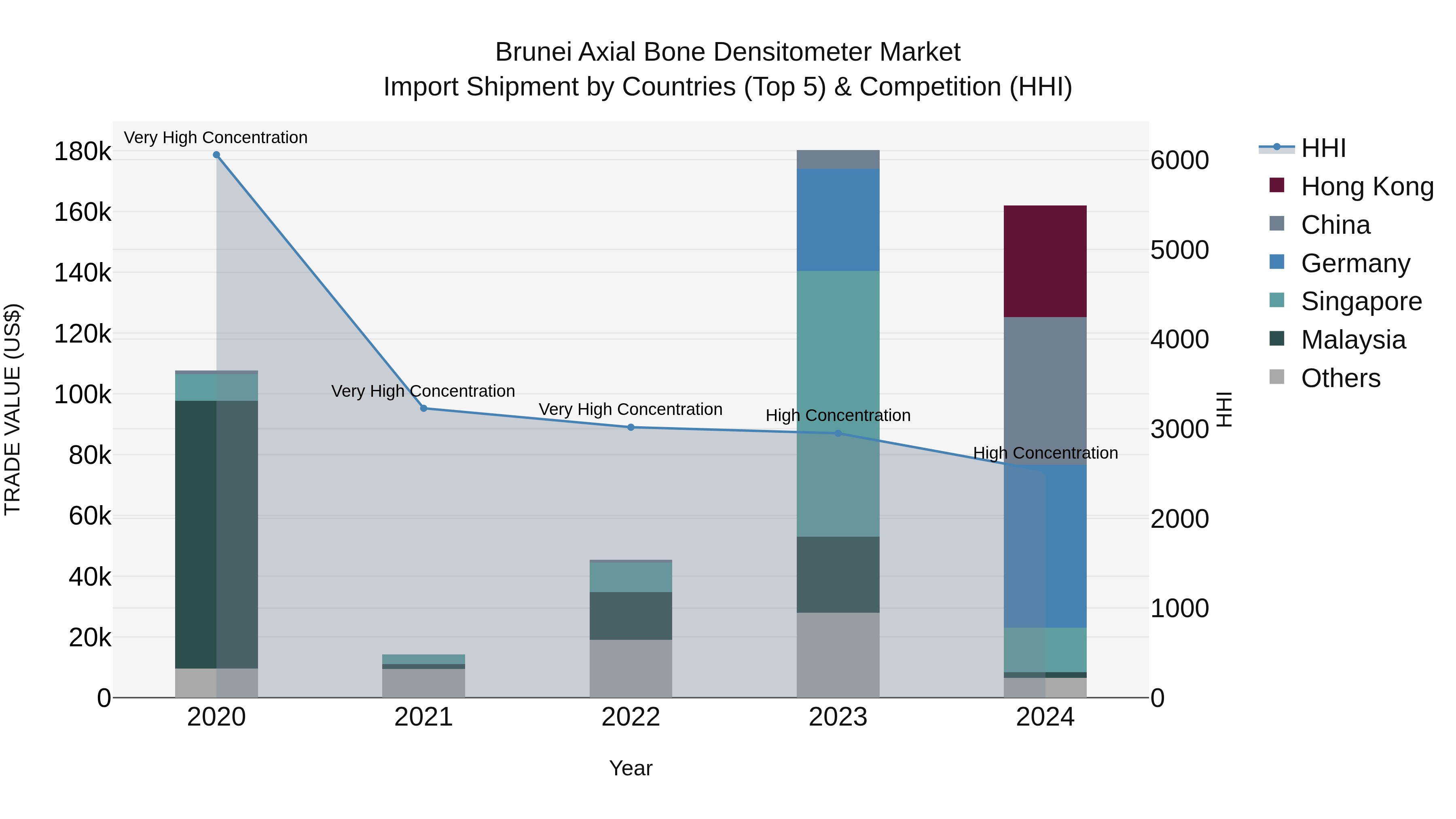
Task: Click the Singapore segment of 2020 bar
Action: coord(216,388)
